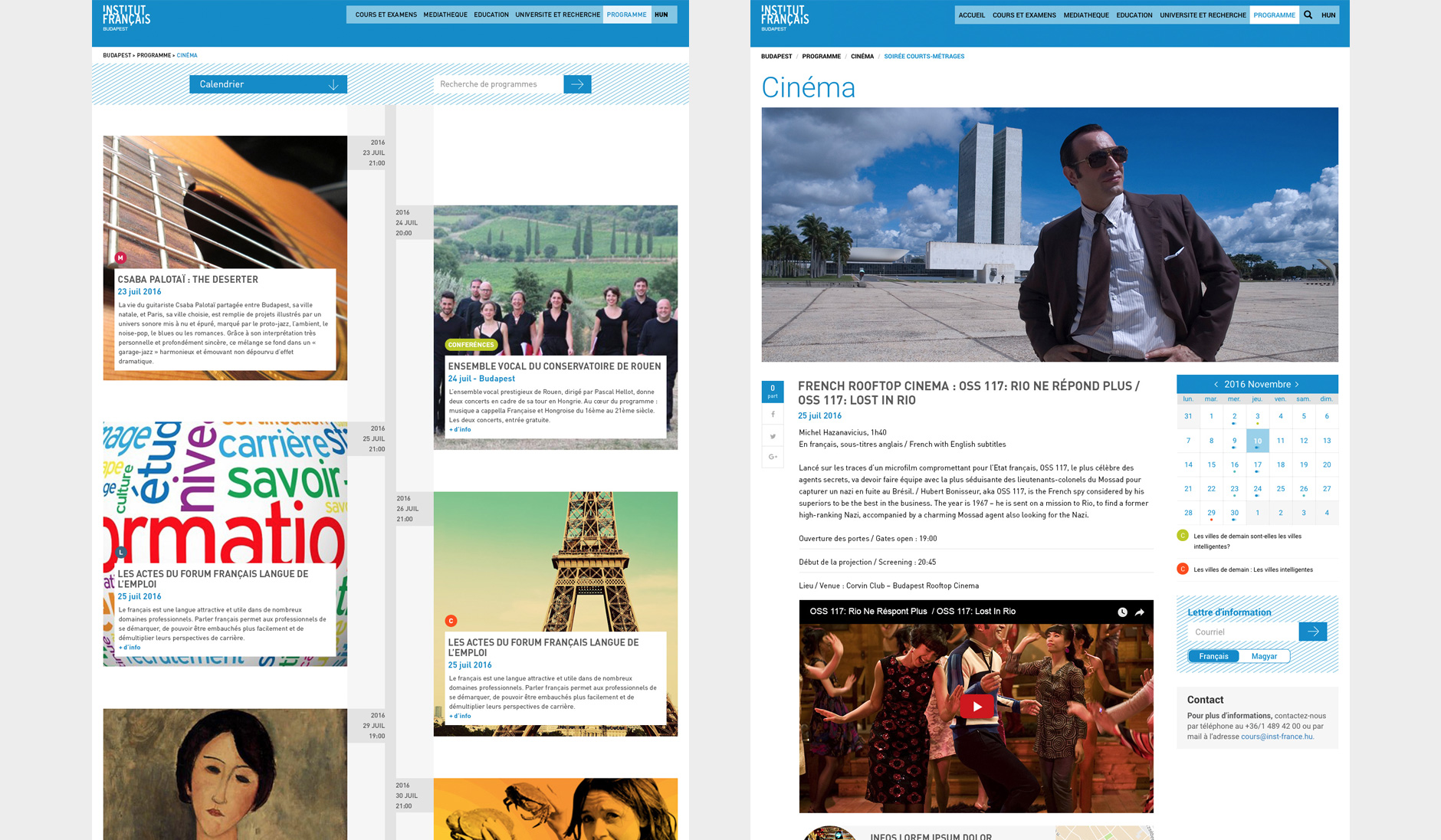Open + d'info on Ensemble Vocal card
The height and width of the screenshot is (840, 1441).
460,429
